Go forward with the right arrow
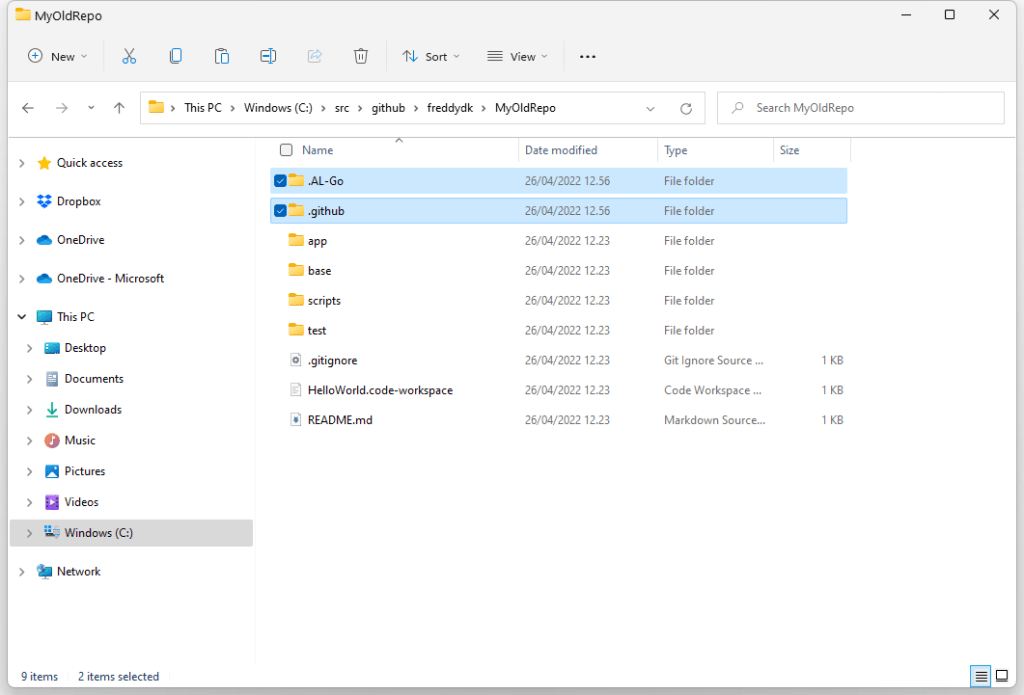 coord(61,108)
